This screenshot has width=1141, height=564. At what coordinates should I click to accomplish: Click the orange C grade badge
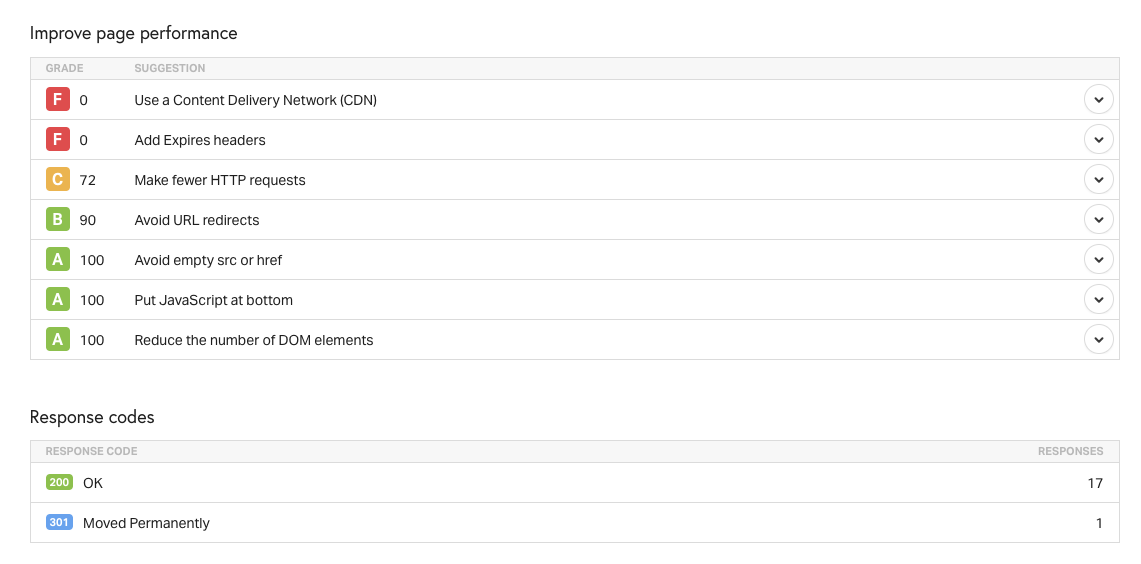click(x=57, y=180)
